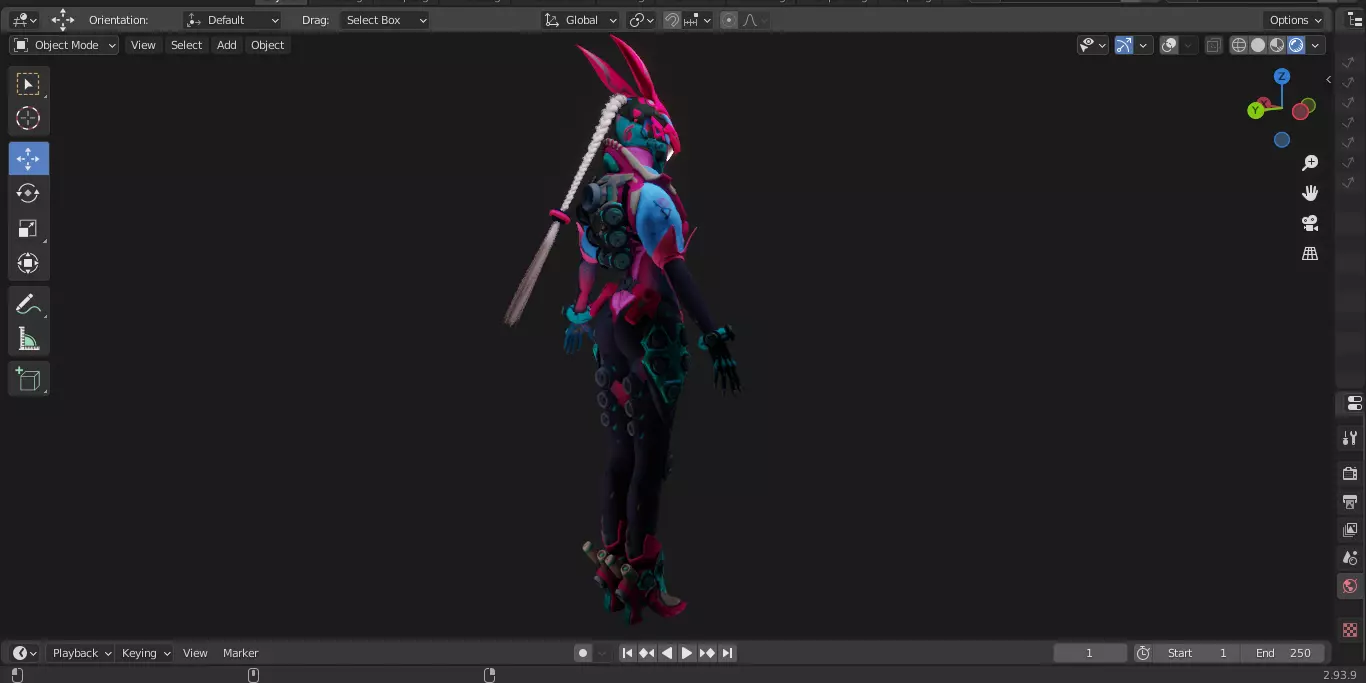Open the Scene properties tab
The image size is (1366, 683).
[1350, 557]
